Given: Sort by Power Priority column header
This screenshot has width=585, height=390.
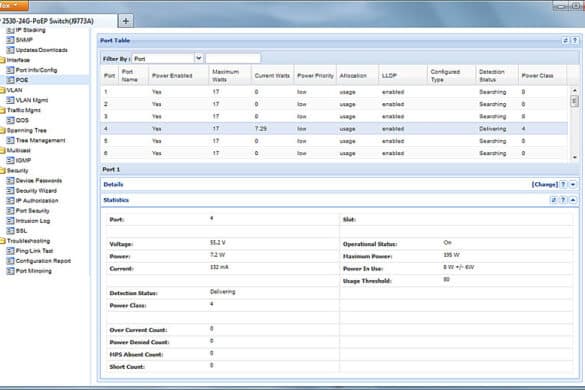Looking at the screenshot, I should 315,76.
